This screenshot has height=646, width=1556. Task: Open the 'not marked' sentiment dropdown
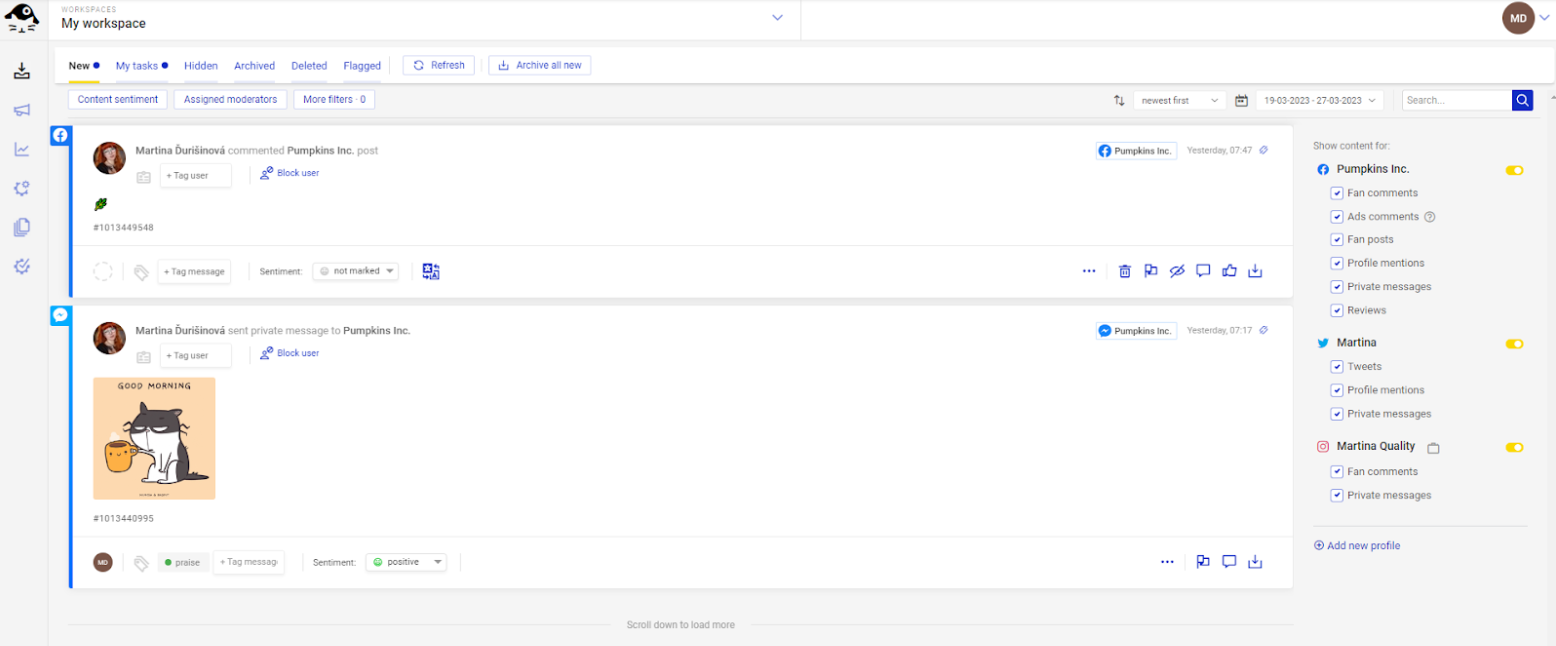pos(355,271)
